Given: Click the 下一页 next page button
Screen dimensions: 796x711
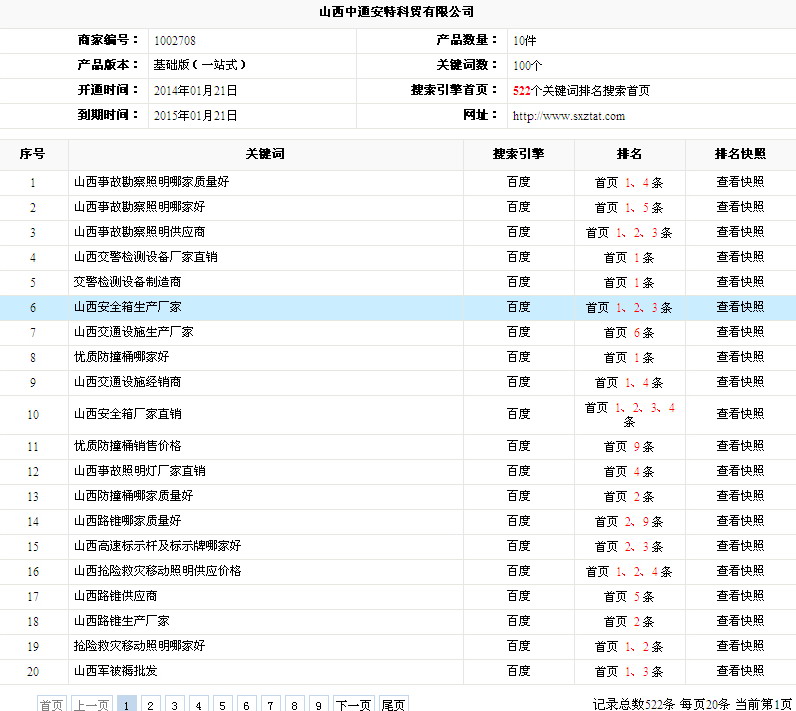Looking at the screenshot, I should [354, 704].
